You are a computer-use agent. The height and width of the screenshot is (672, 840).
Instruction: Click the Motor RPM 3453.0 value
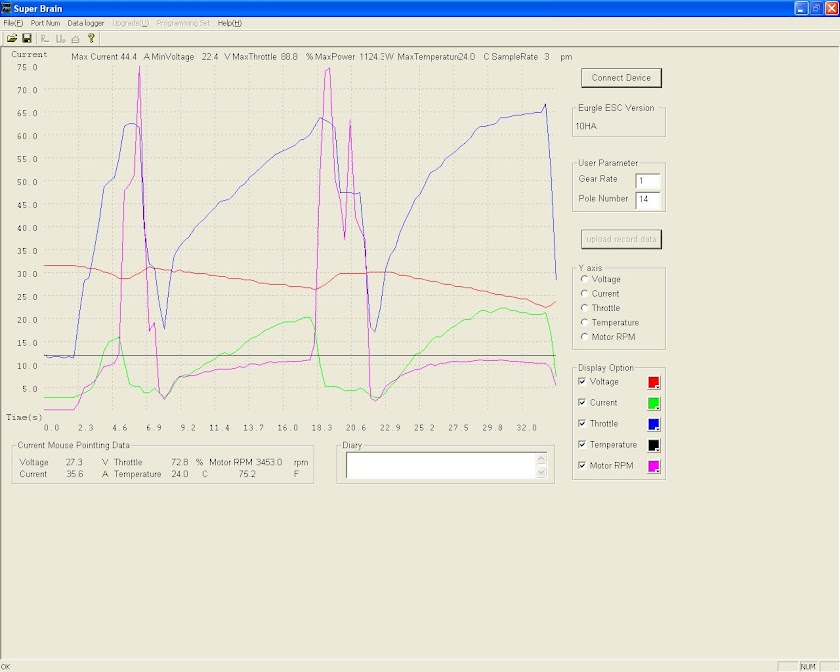click(x=269, y=462)
